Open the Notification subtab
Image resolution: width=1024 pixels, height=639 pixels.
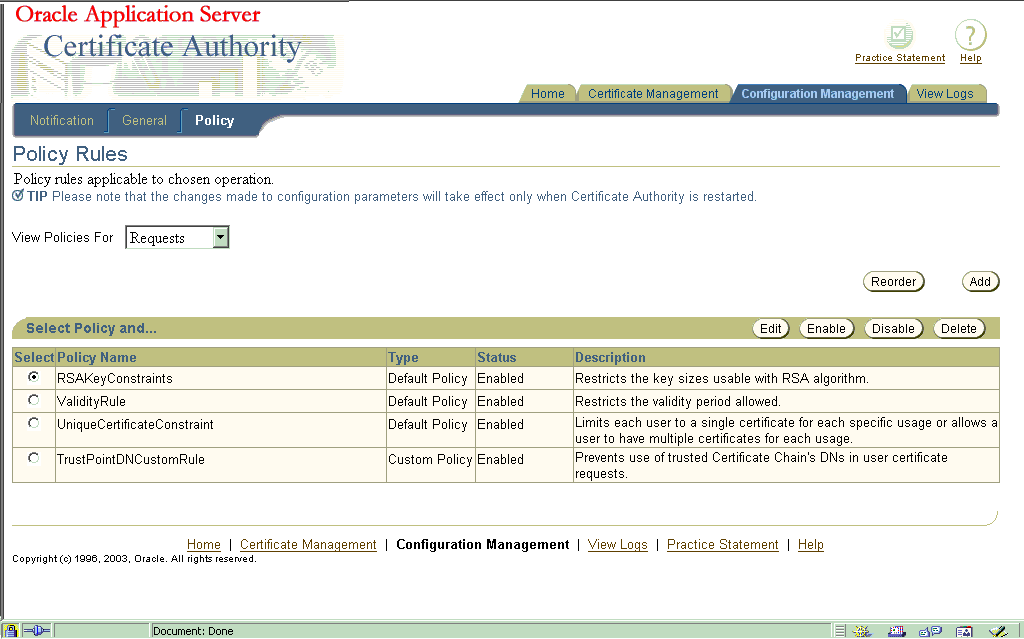tap(62, 120)
